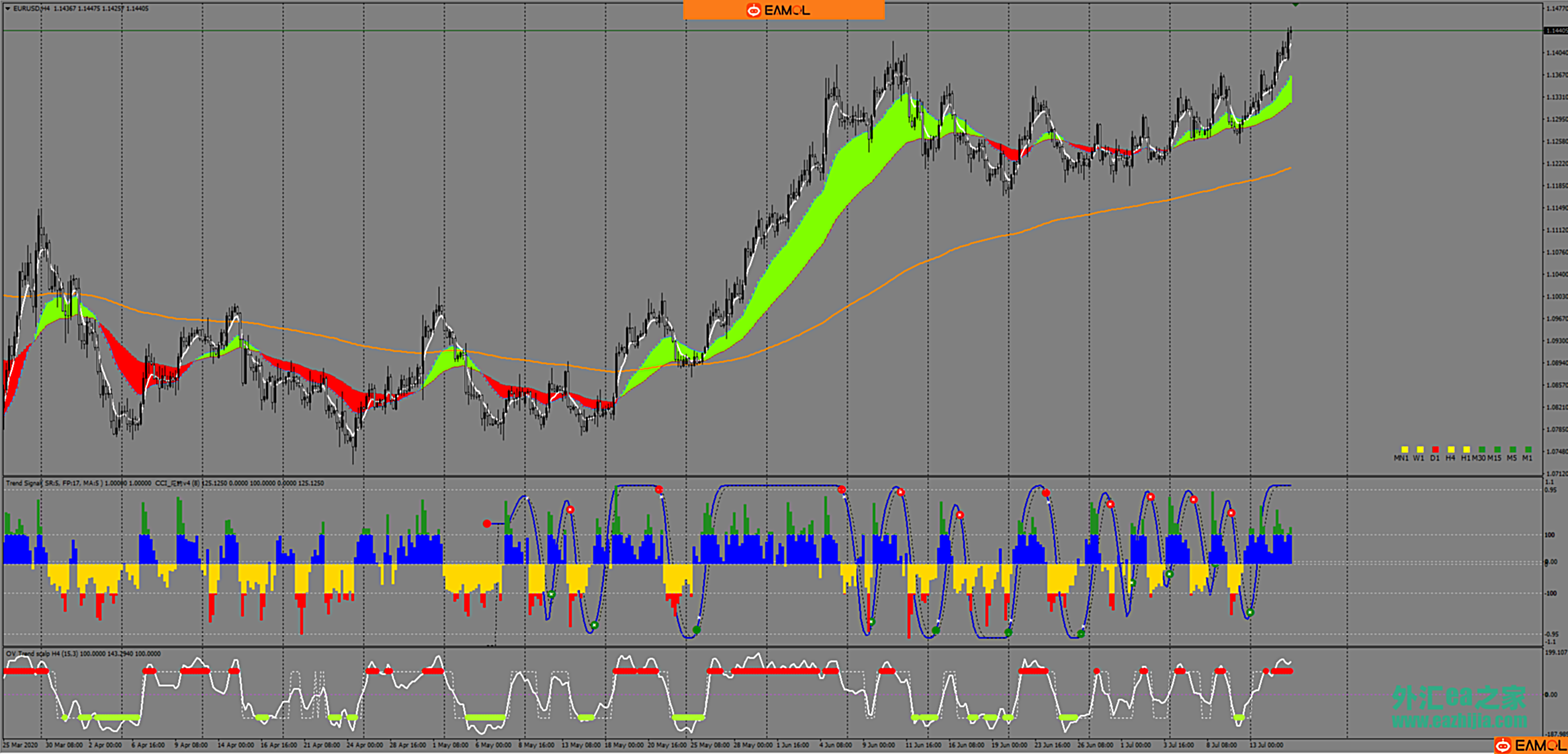This screenshot has width=1568, height=754.
Task: Click the W1 yellow timeframe square
Action: click(1420, 449)
